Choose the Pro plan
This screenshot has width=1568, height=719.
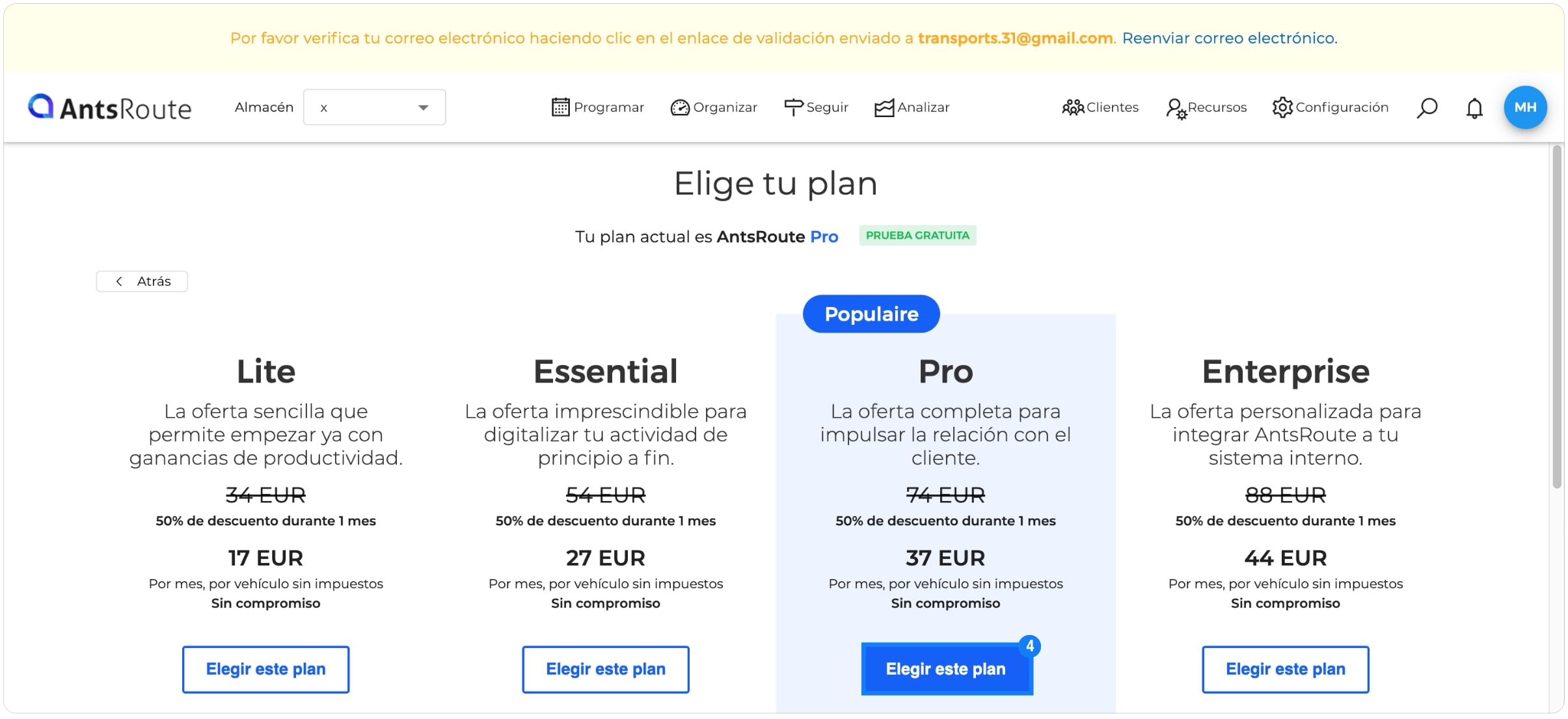[x=947, y=669]
